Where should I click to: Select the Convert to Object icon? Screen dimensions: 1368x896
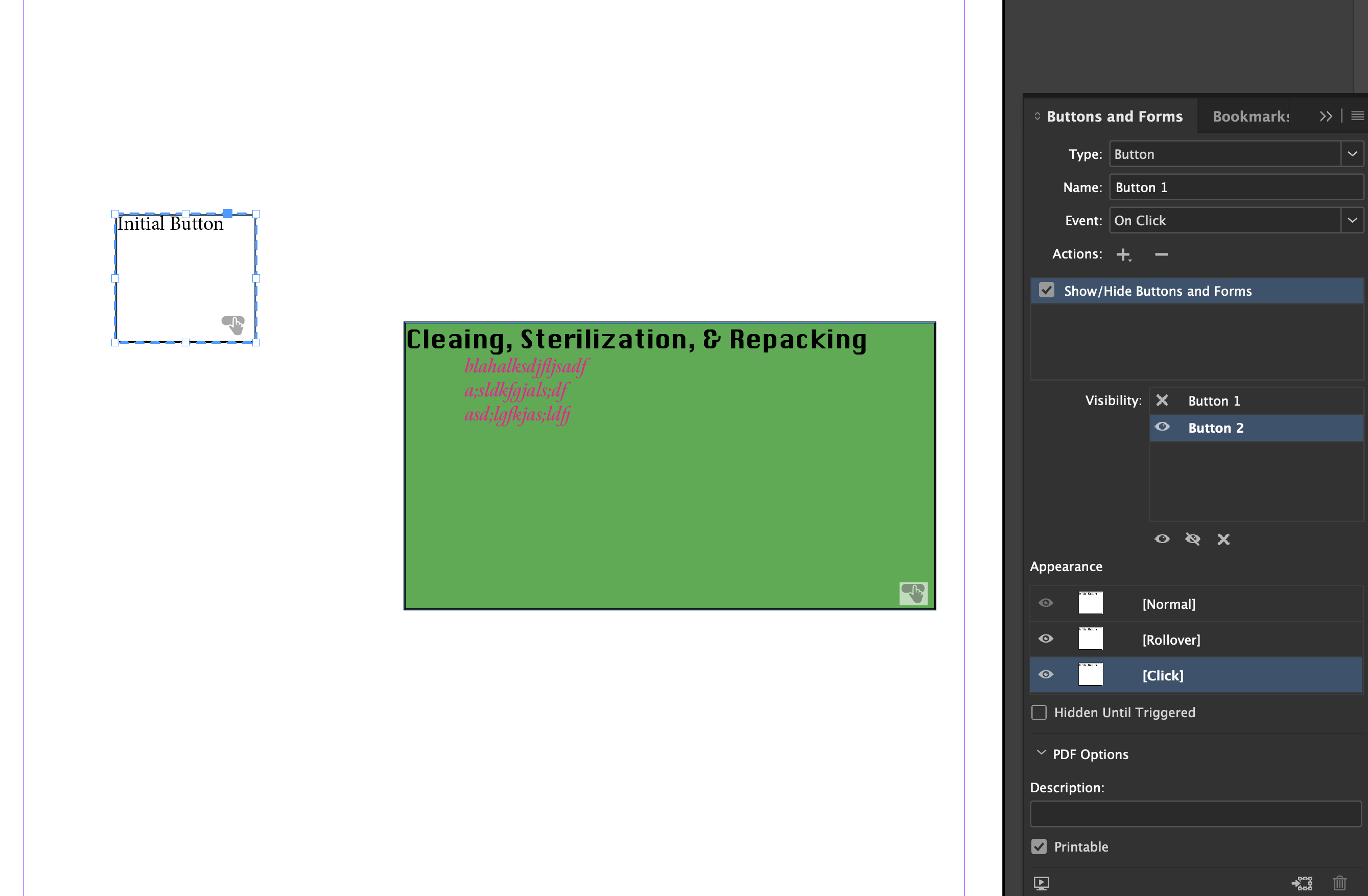click(x=1303, y=883)
